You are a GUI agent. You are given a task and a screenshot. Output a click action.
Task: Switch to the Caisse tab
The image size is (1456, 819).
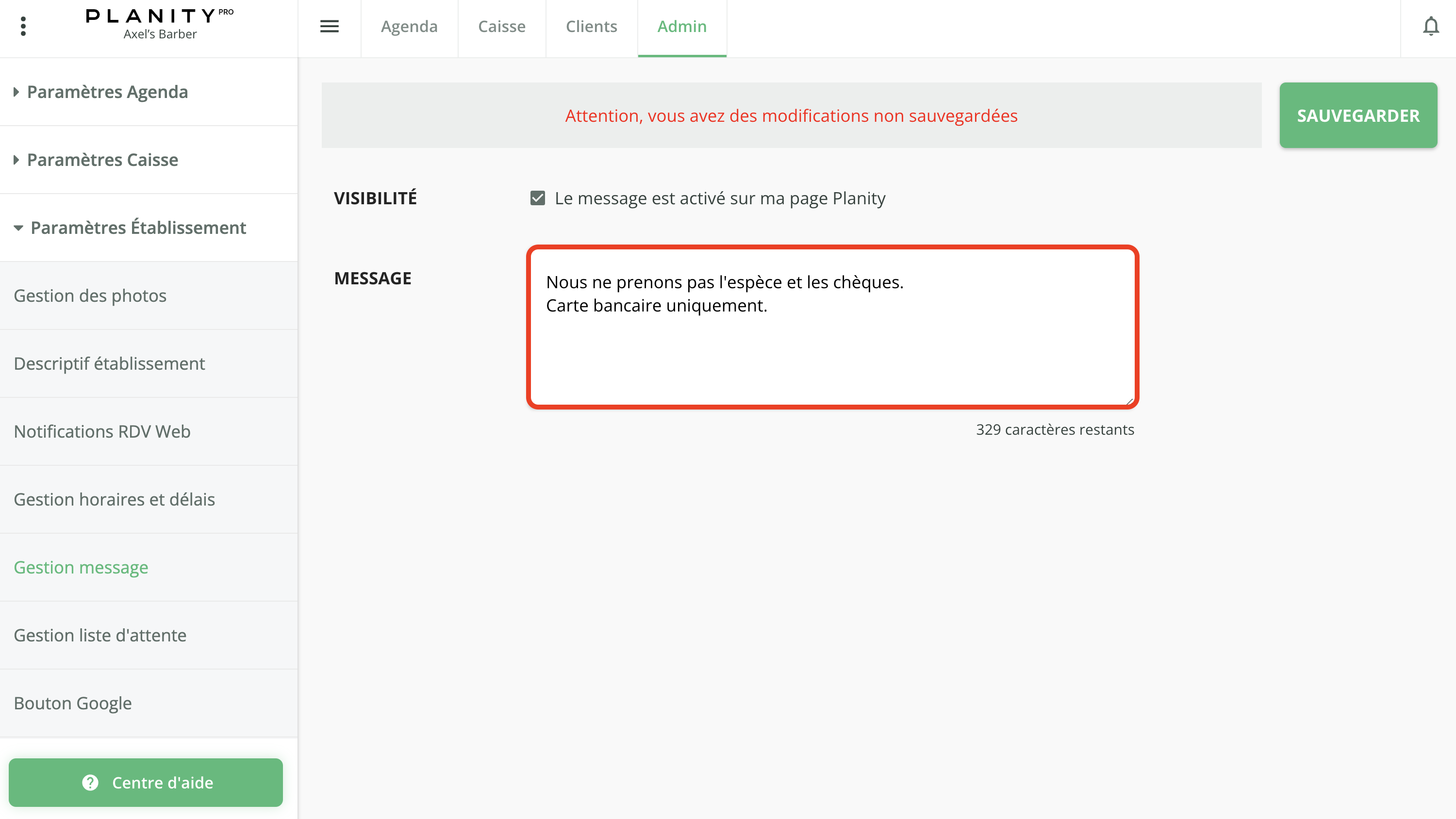click(501, 26)
